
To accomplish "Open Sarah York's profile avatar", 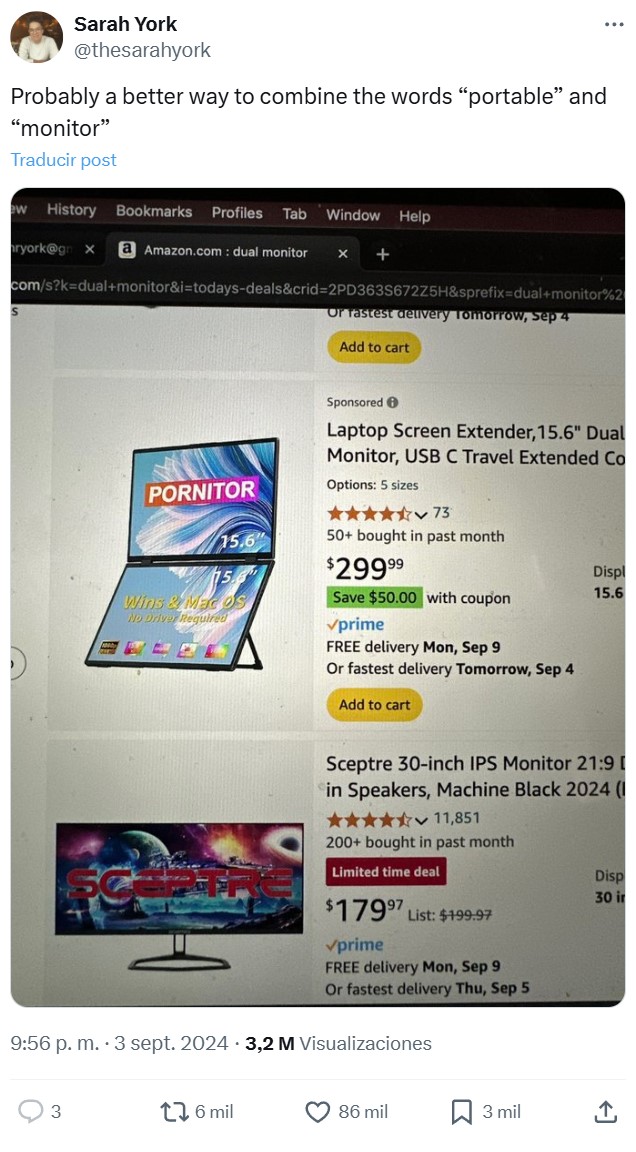I will click(x=36, y=36).
